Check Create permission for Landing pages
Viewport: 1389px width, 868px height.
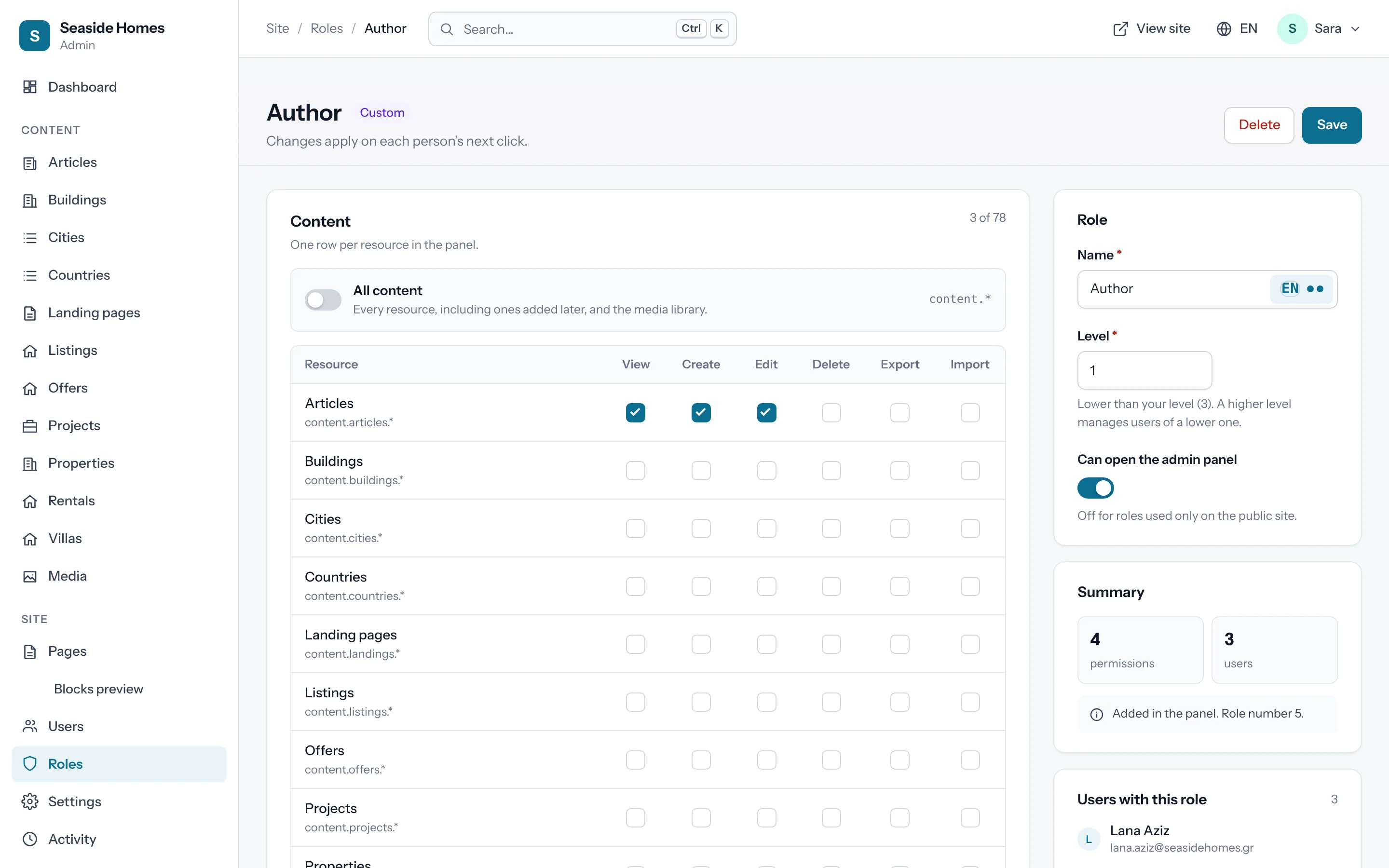tap(701, 644)
